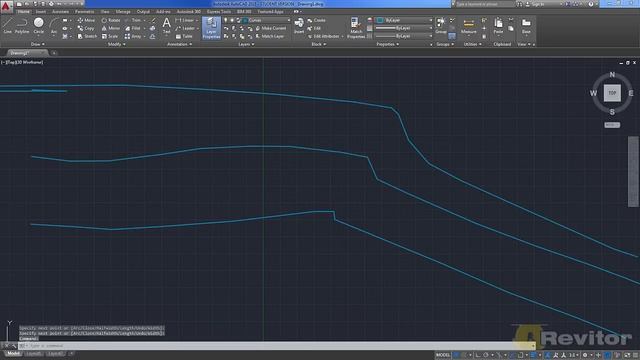Screen dimensions: 640x360
Task: Switch to the Output ribbon tab
Action: click(143, 12)
